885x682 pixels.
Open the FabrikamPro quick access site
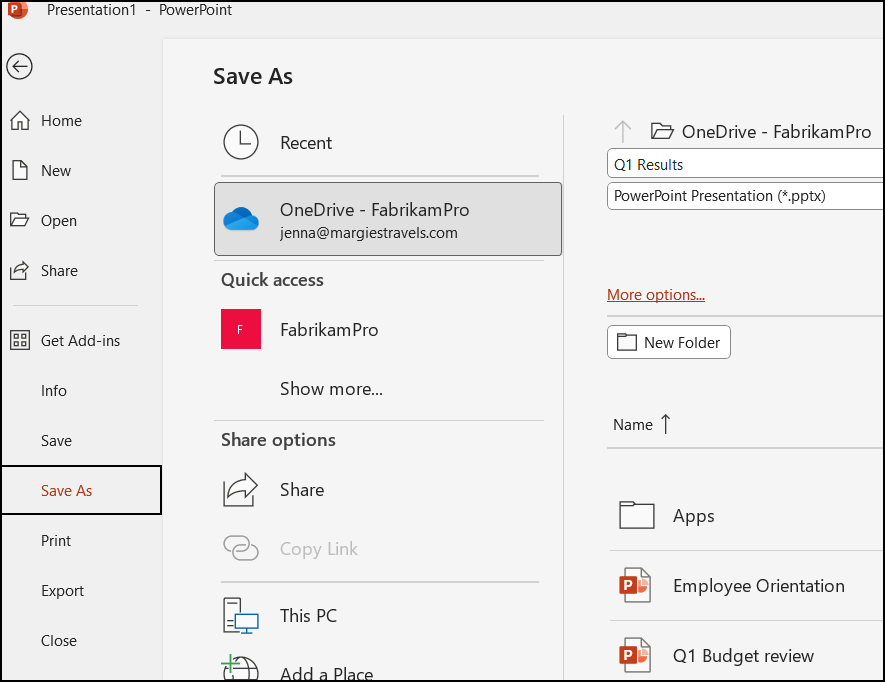click(240, 329)
